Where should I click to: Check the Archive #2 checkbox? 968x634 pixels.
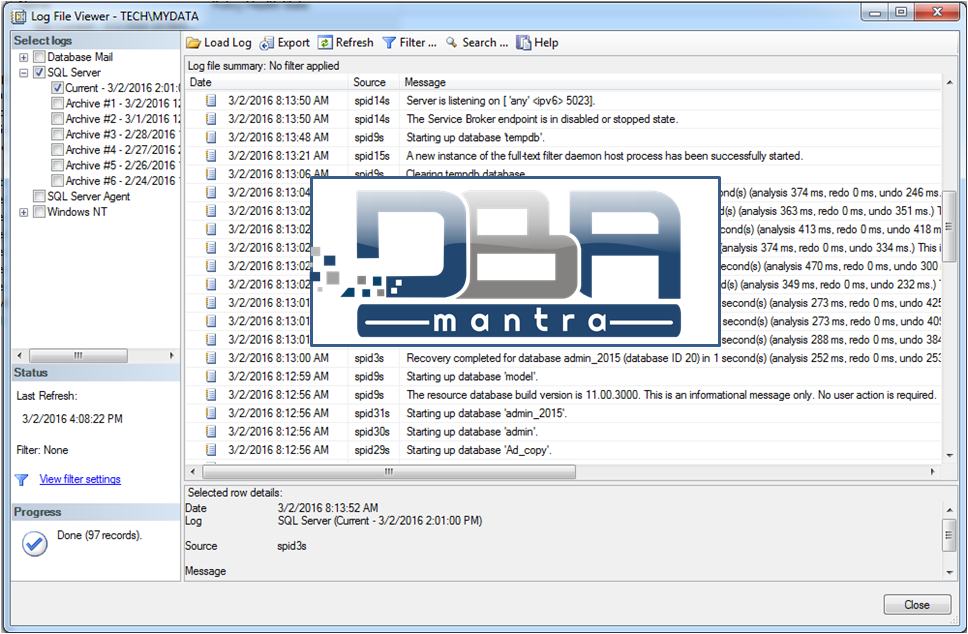57,119
